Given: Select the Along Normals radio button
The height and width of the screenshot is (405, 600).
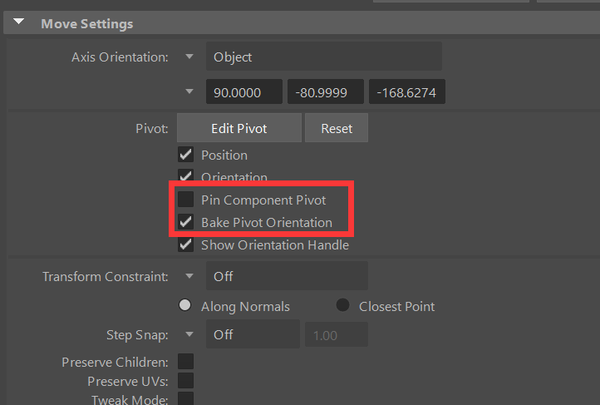Looking at the screenshot, I should 184,306.
